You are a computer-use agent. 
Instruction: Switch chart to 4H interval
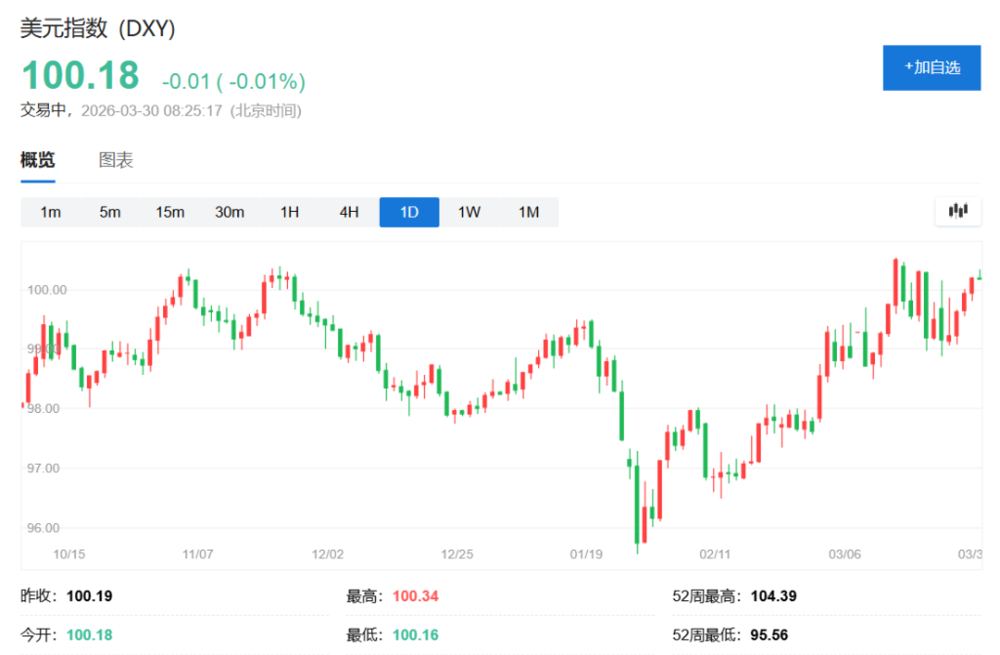click(349, 212)
